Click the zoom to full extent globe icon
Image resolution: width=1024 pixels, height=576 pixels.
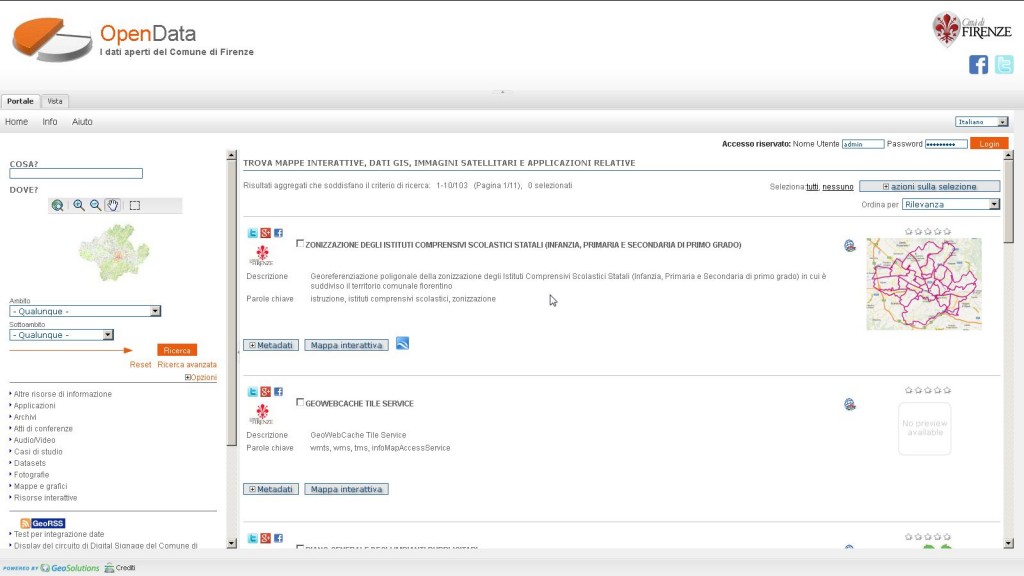pyautogui.click(x=58, y=205)
